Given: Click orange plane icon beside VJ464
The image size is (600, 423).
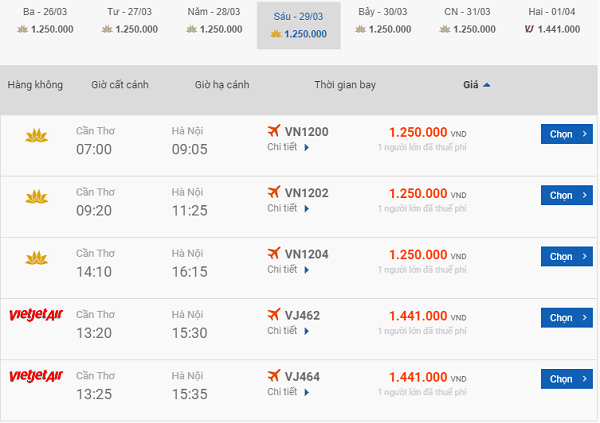Looking at the screenshot, I should (273, 376).
